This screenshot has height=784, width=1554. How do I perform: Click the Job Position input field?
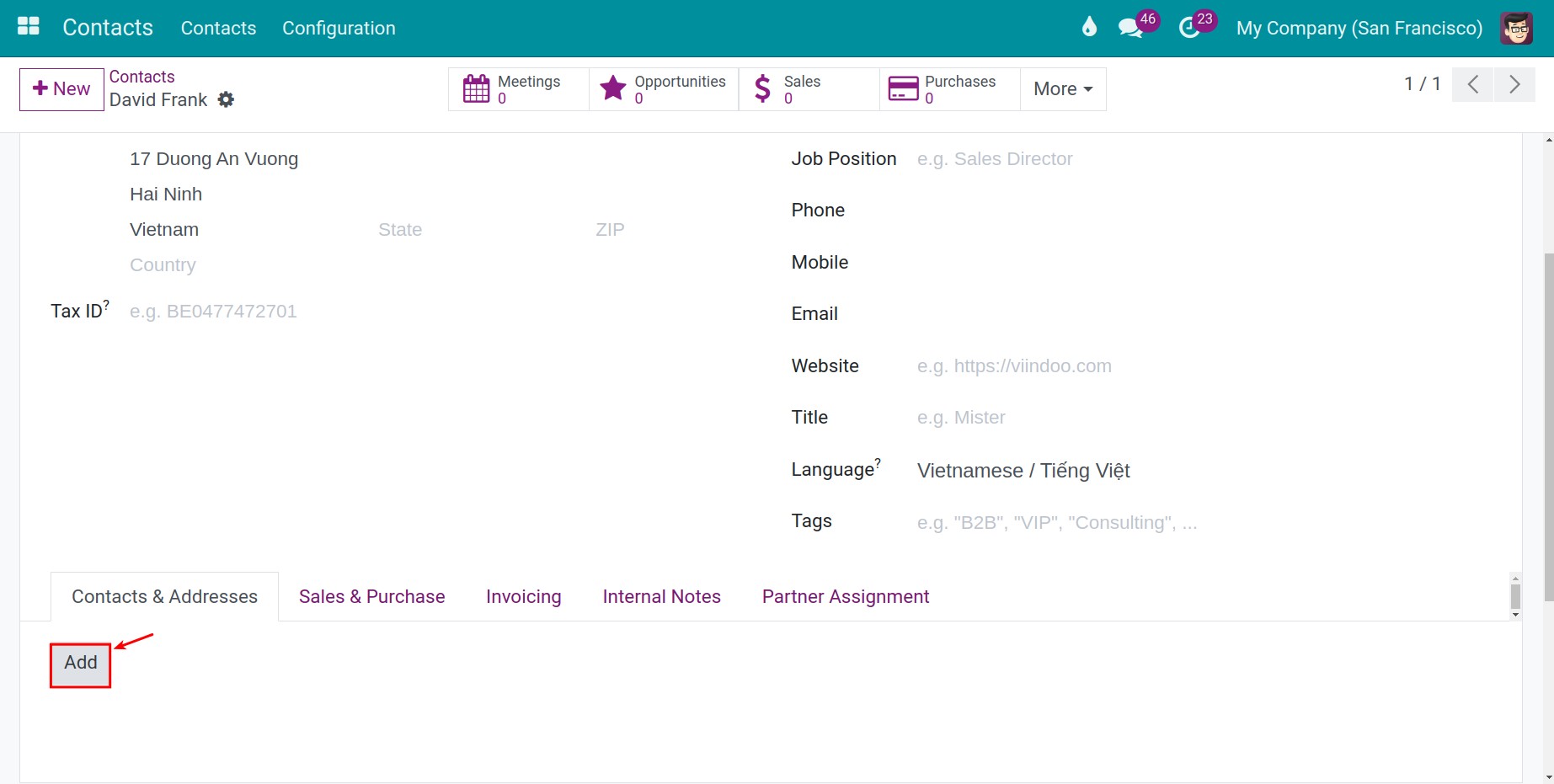coord(1204,159)
